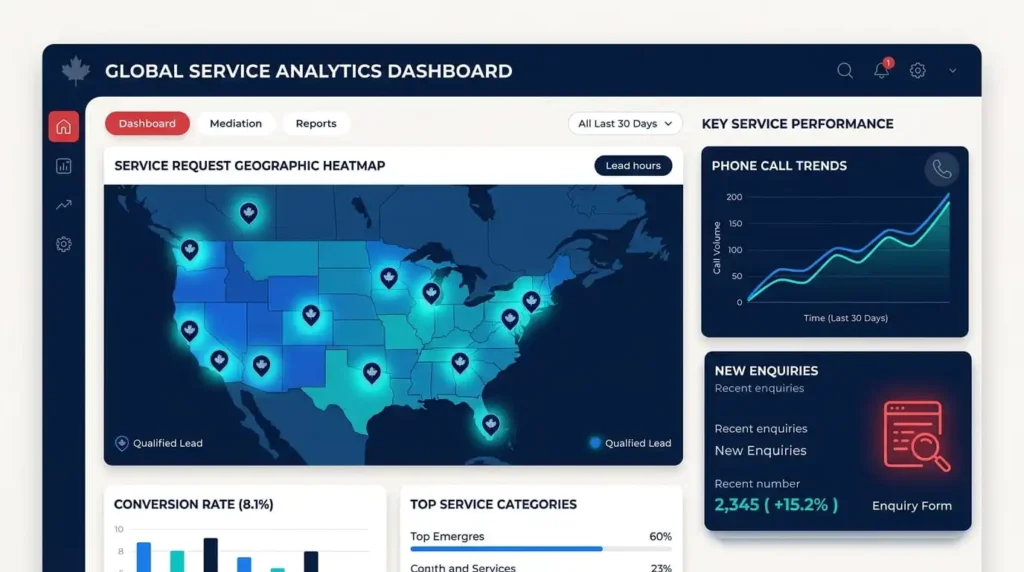Select the map pin in Canada
The width and height of the screenshot is (1024, 572).
[x=248, y=213]
